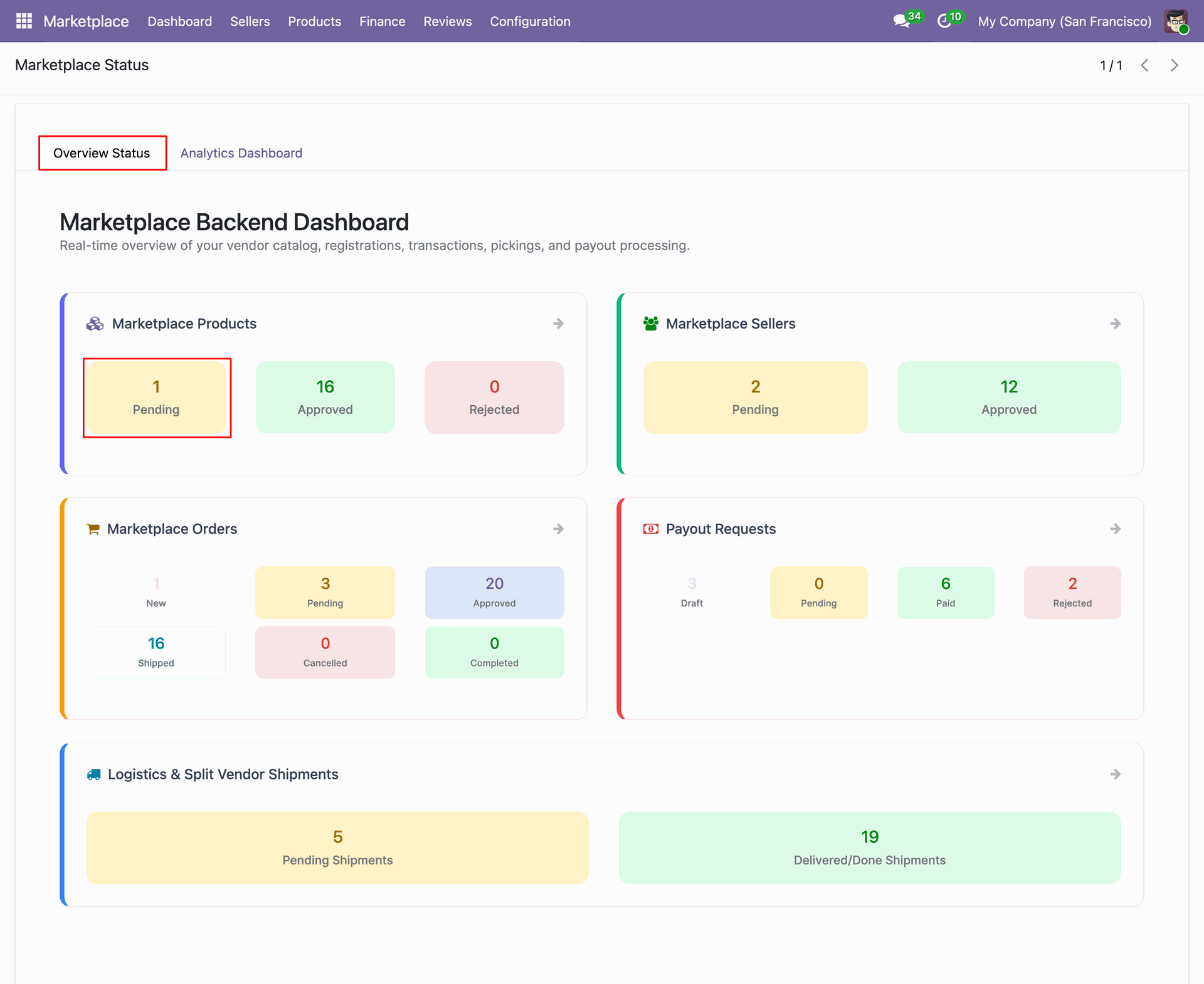Viewport: 1204px width, 984px height.
Task: Open the 0 Rejected products tile
Action: 494,398
